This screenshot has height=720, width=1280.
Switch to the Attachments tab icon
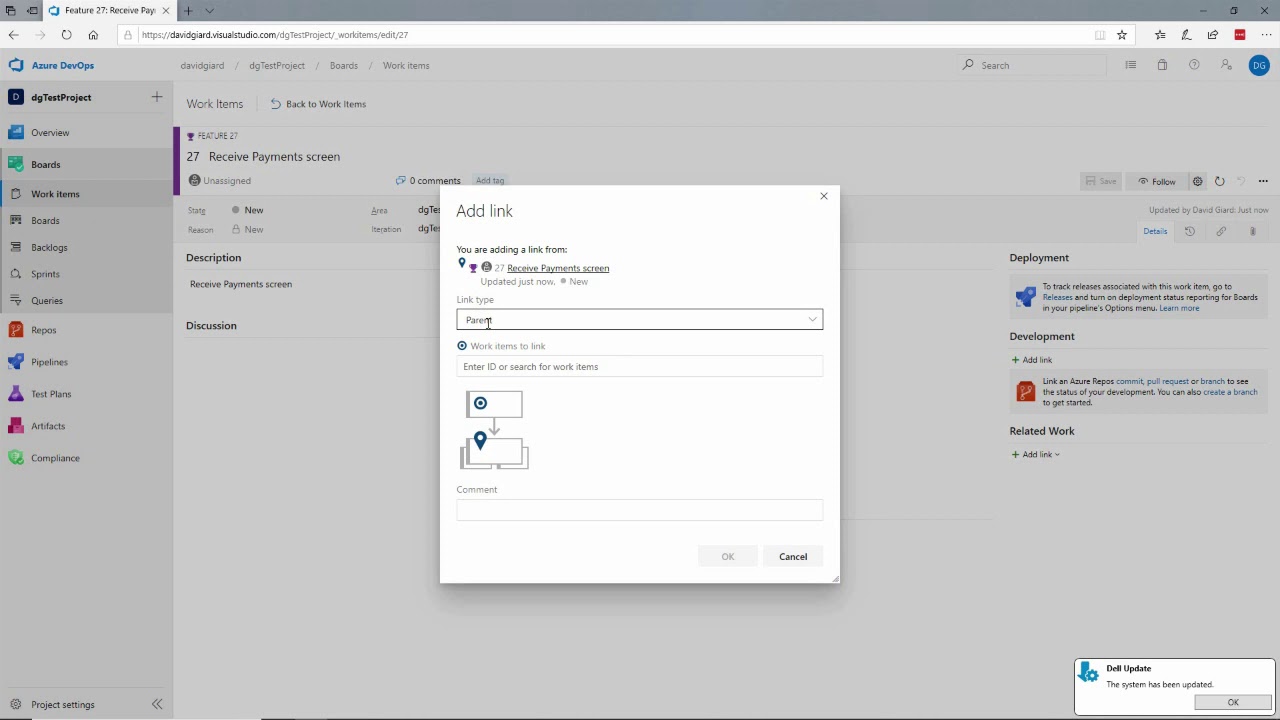point(1252,231)
